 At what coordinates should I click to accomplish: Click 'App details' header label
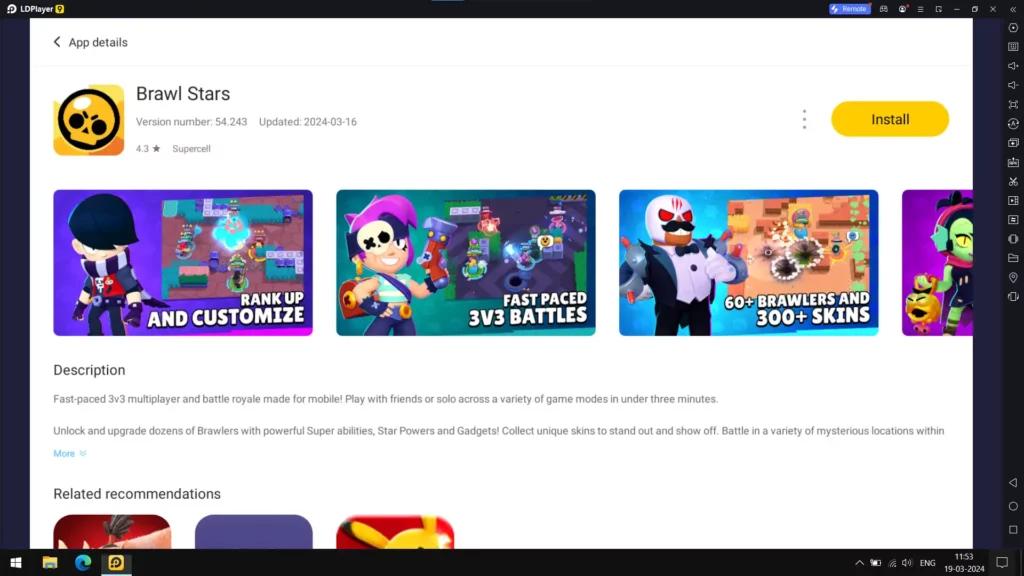98,42
